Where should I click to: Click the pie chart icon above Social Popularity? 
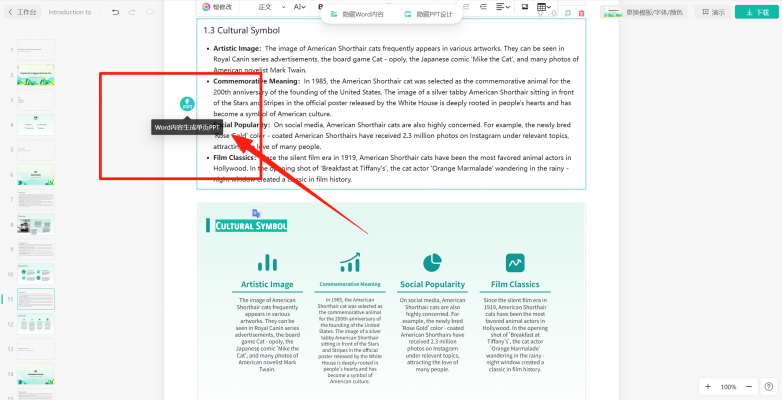tap(432, 262)
